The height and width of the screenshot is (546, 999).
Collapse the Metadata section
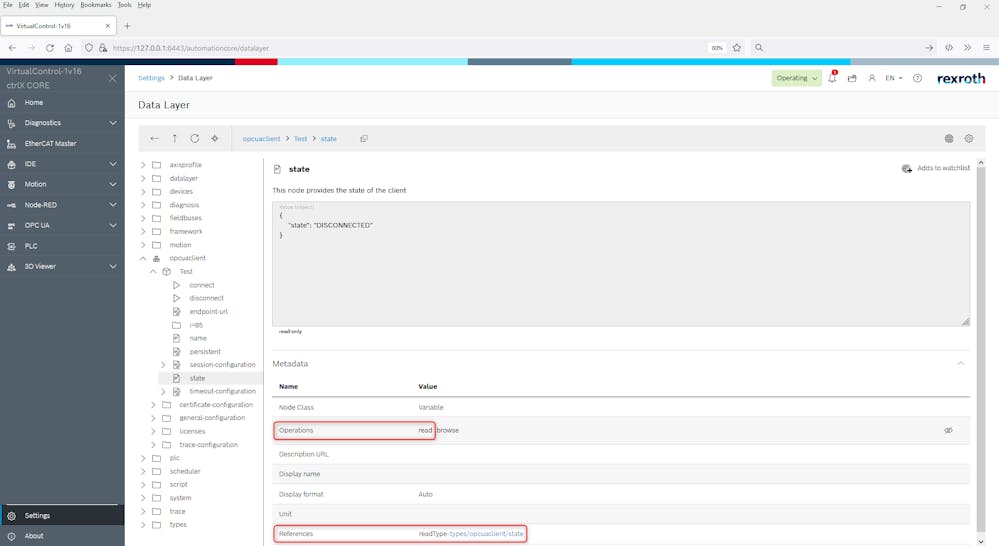point(961,364)
